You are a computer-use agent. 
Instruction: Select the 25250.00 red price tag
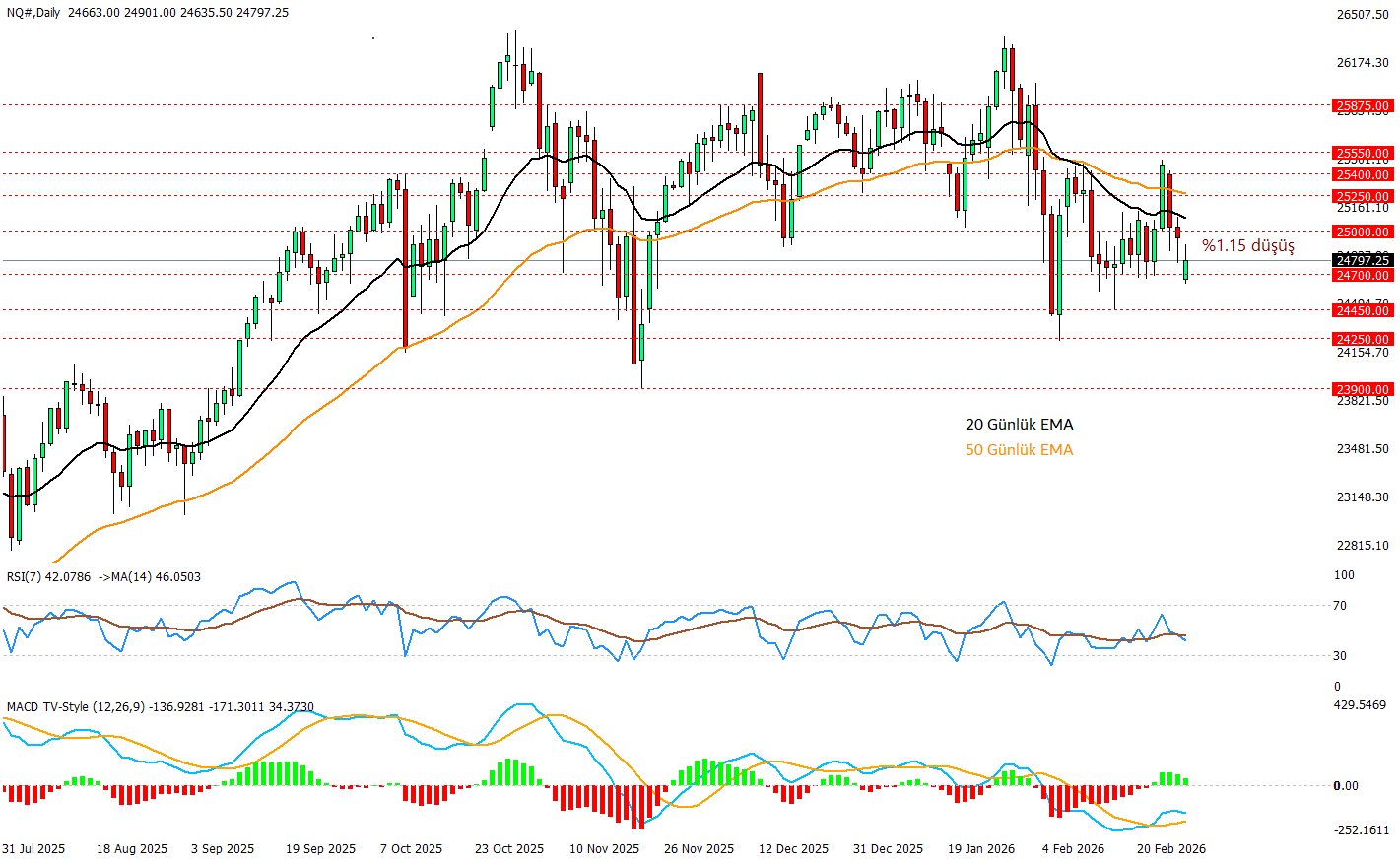(1362, 196)
